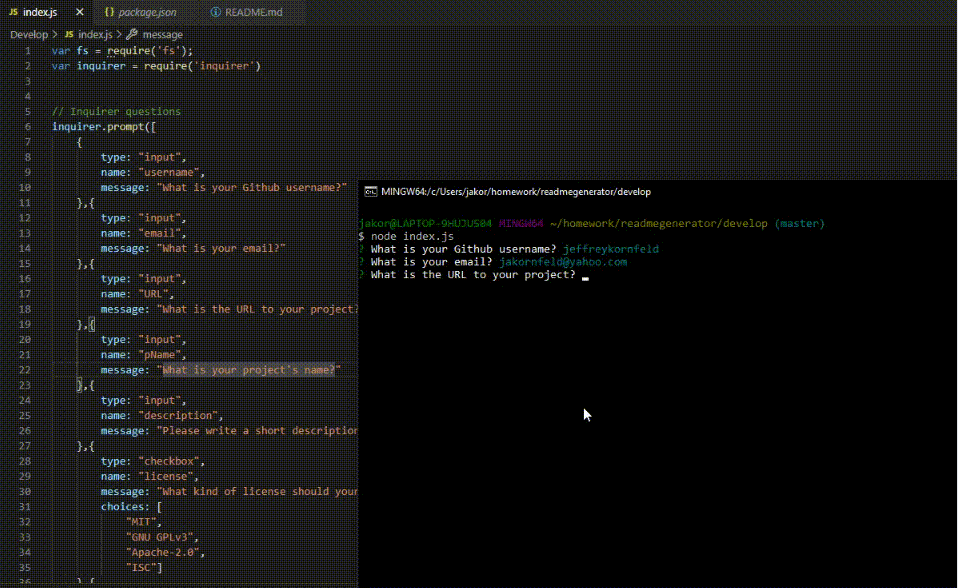Screen dimensions: 959x588
Task: Click line number 22 in the gutter
Action: point(27,370)
